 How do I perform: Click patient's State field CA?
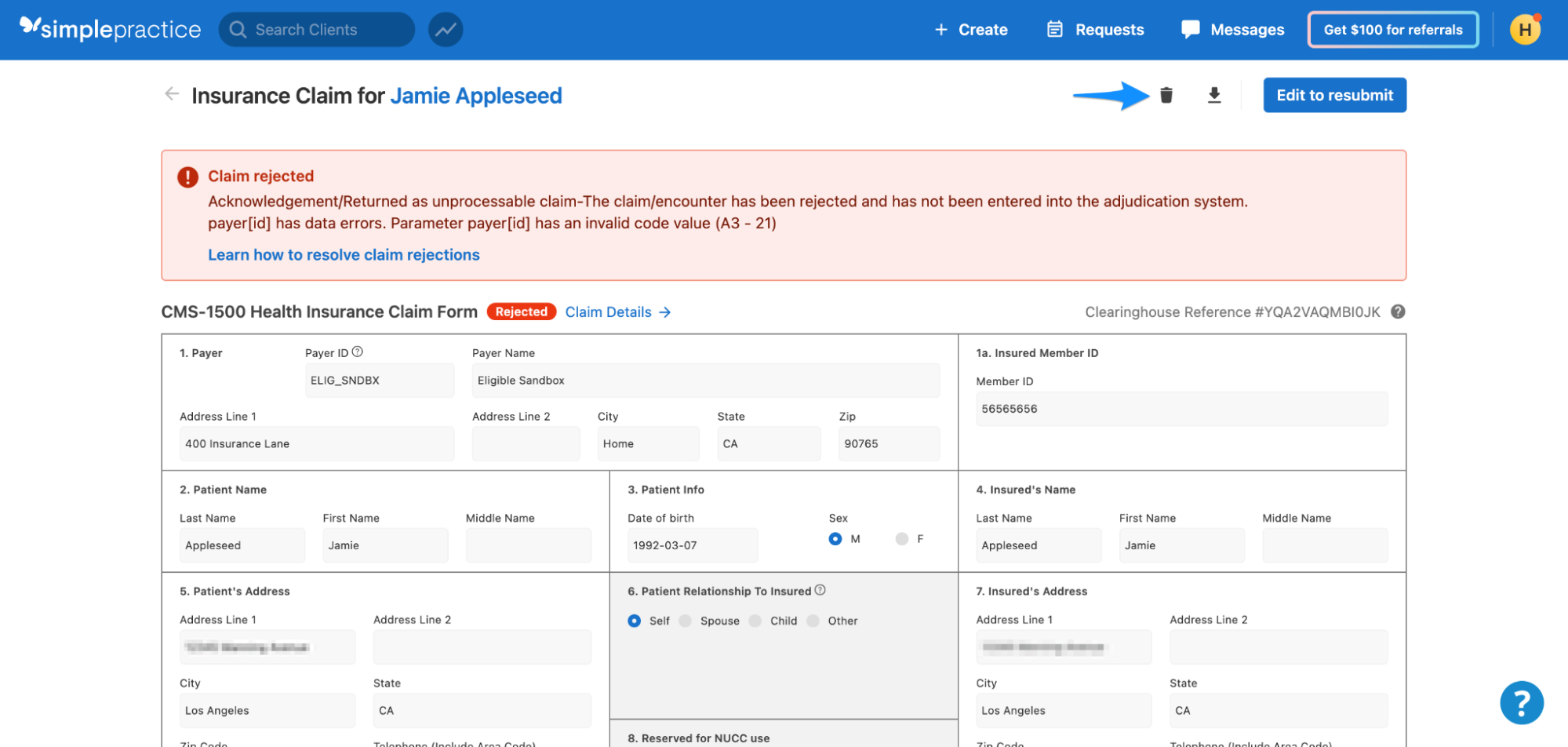point(482,711)
